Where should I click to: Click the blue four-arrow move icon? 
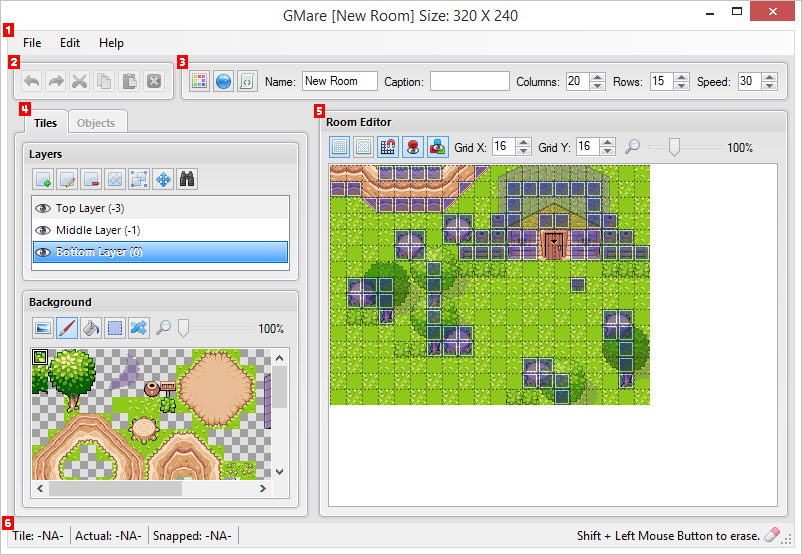[x=163, y=179]
